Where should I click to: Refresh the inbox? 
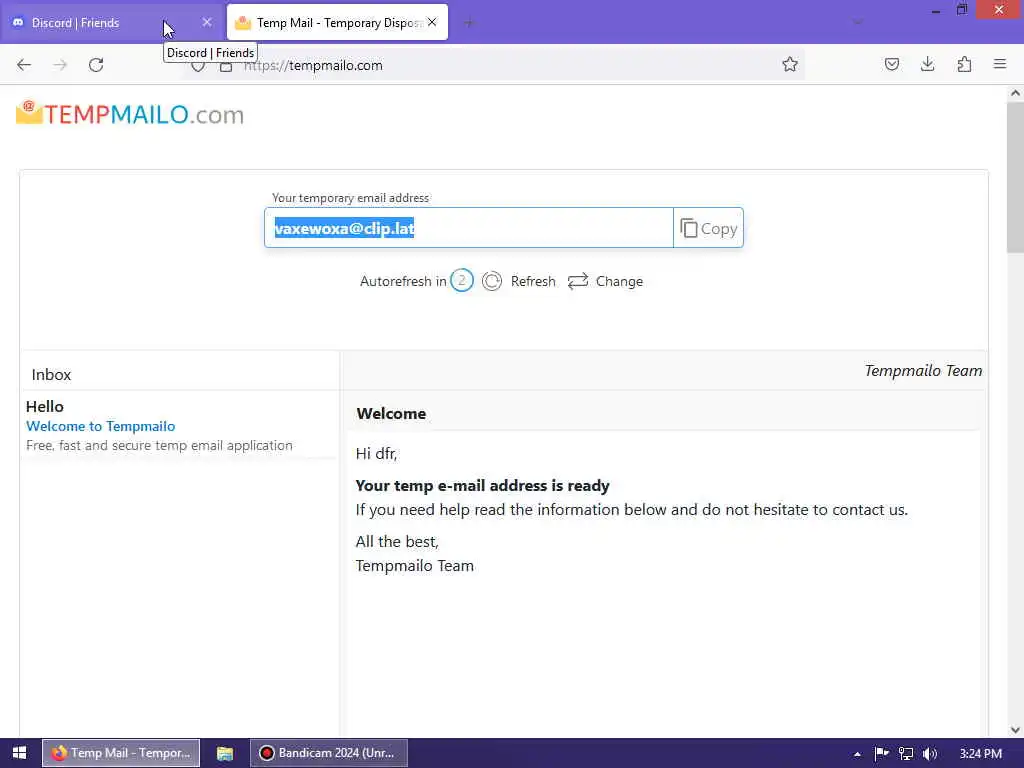(x=519, y=281)
